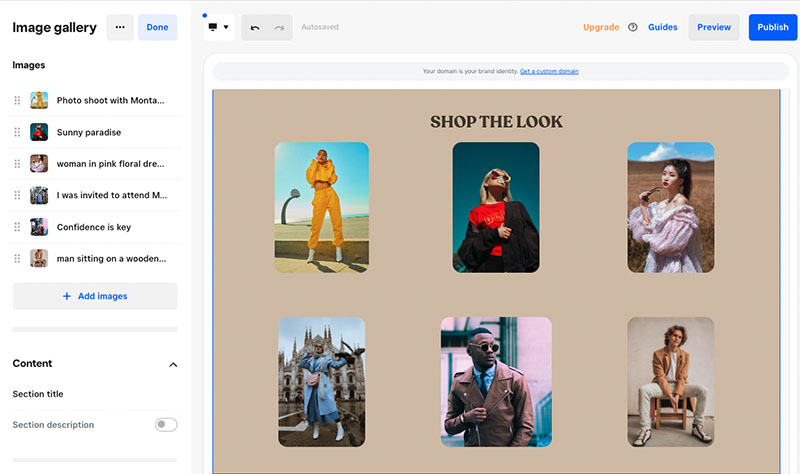Open the 'Confidence is key' image entry
The height and width of the screenshot is (474, 800).
[95, 227]
